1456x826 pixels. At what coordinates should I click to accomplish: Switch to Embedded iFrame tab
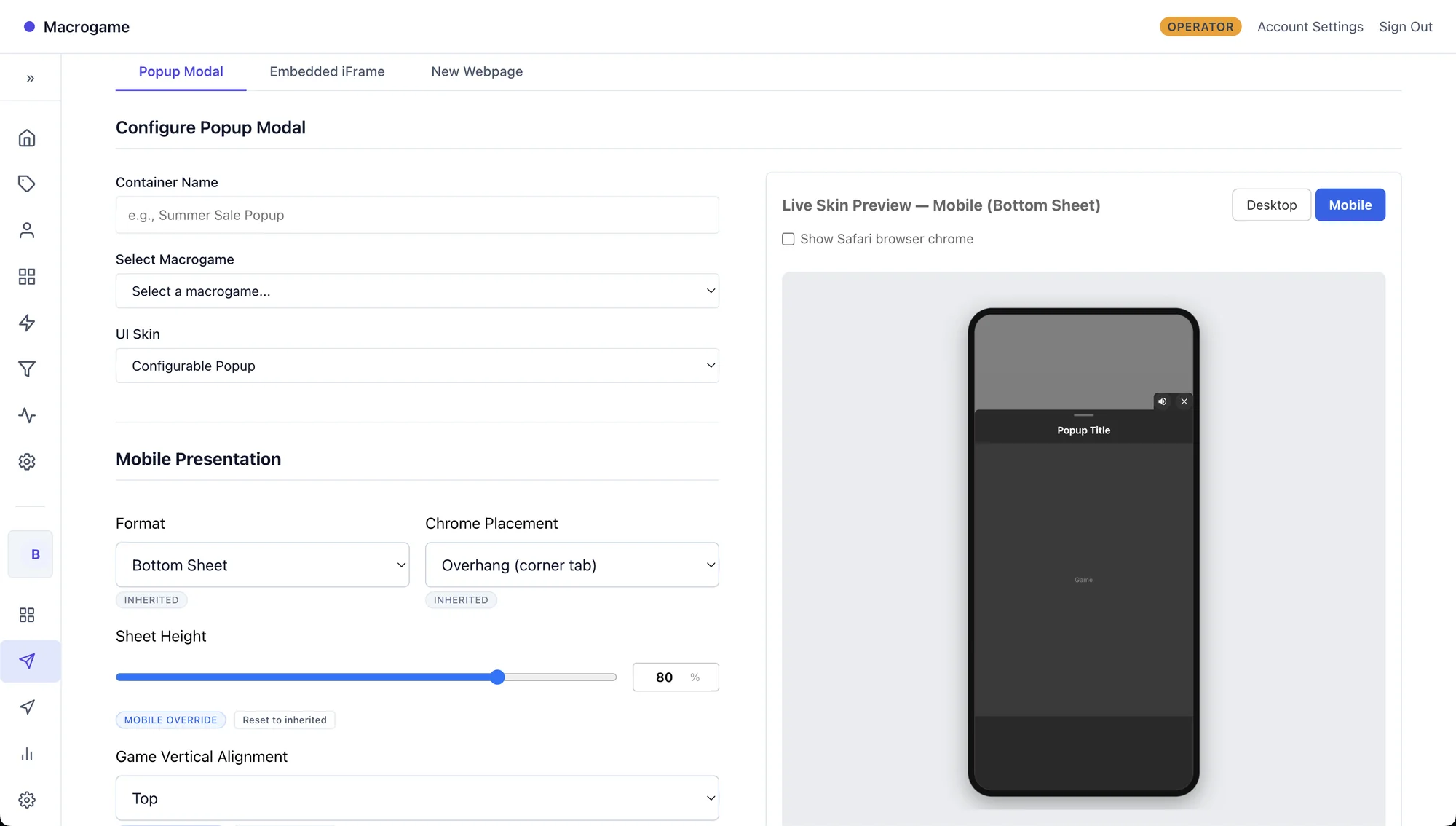coord(327,71)
